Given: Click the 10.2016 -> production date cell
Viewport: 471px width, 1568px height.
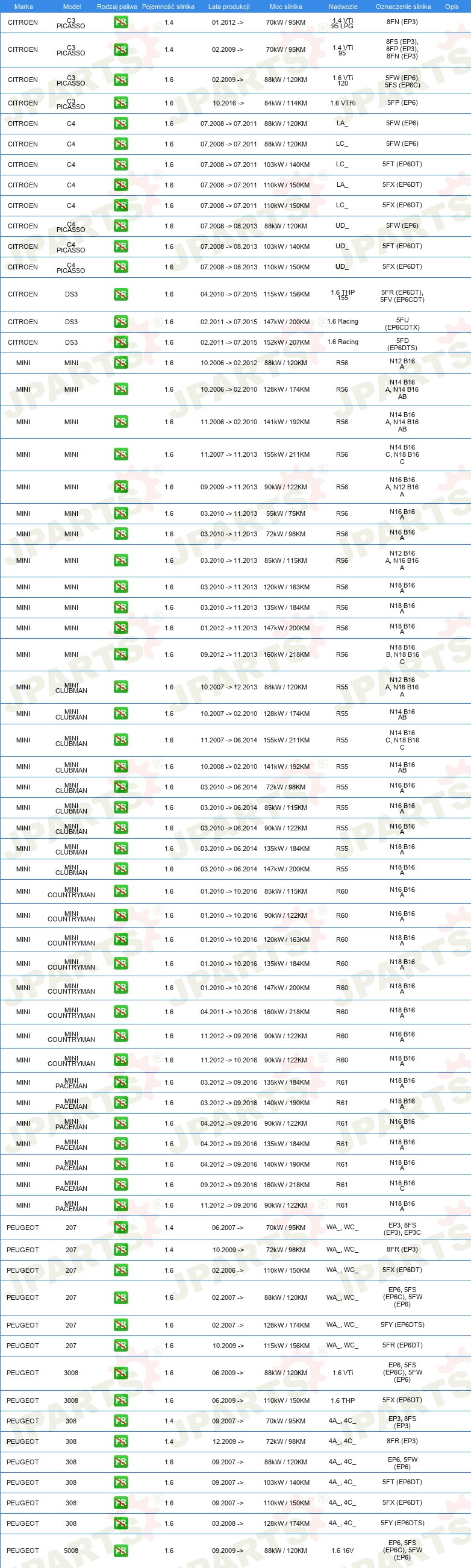Looking at the screenshot, I should [228, 103].
